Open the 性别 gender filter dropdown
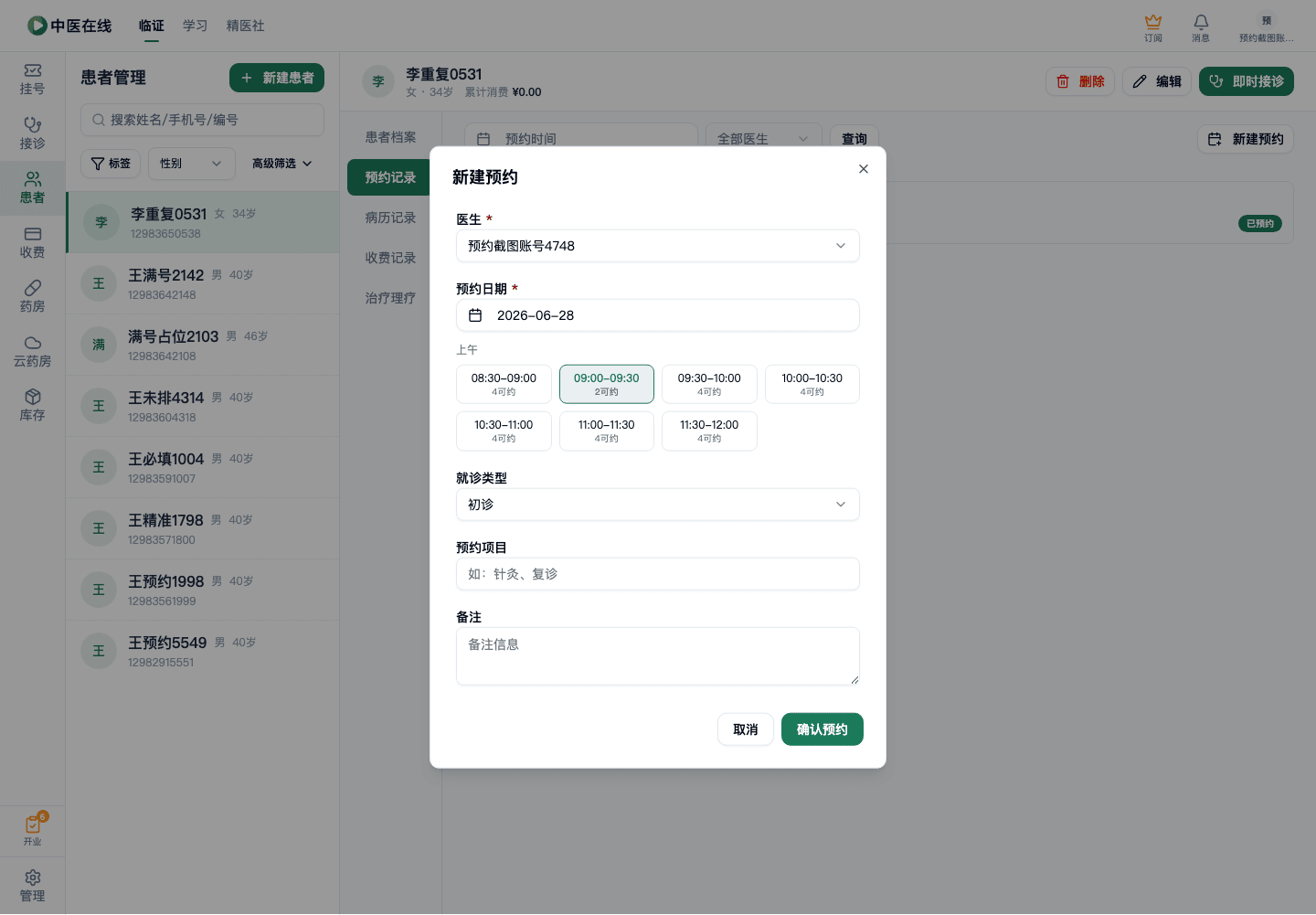The width and height of the screenshot is (1316, 915). pyautogui.click(x=192, y=164)
